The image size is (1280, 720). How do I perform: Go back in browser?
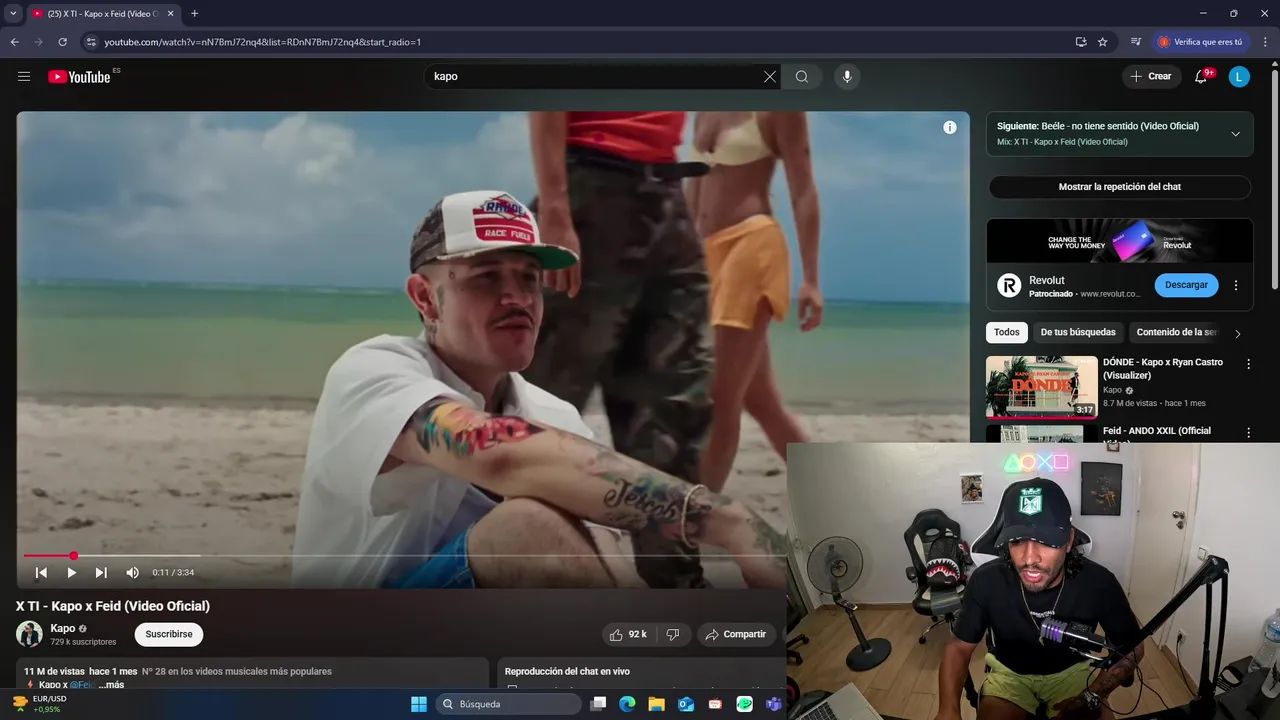tap(14, 42)
